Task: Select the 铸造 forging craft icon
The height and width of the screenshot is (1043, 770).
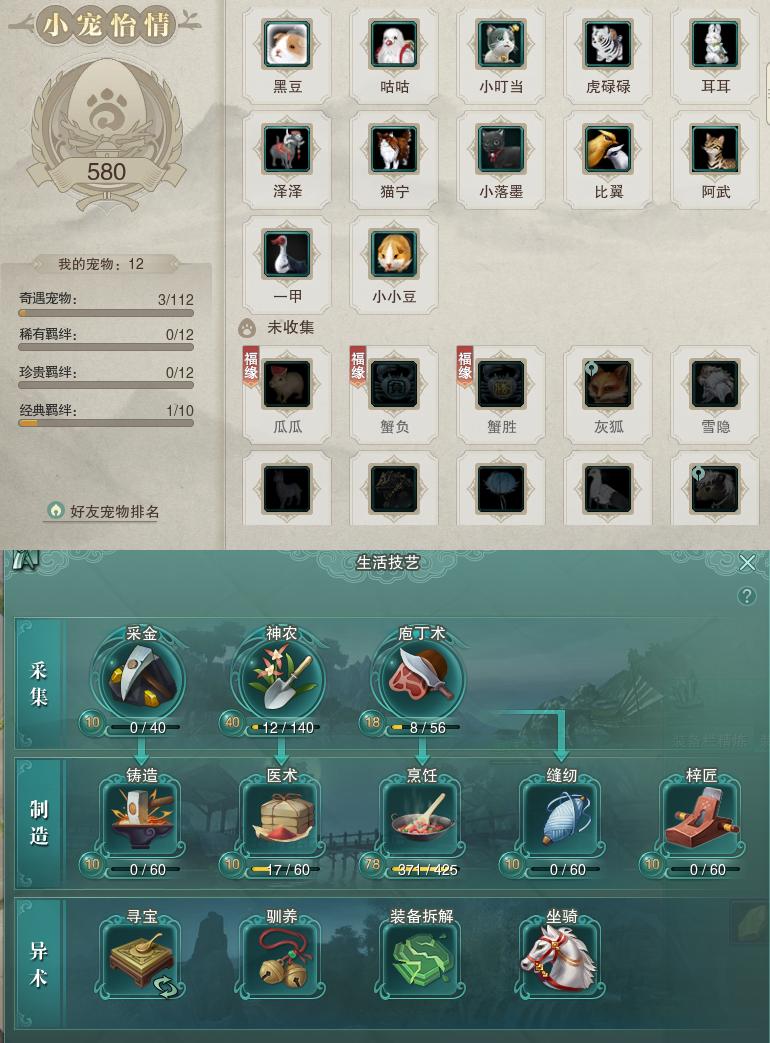Action: click(x=142, y=820)
